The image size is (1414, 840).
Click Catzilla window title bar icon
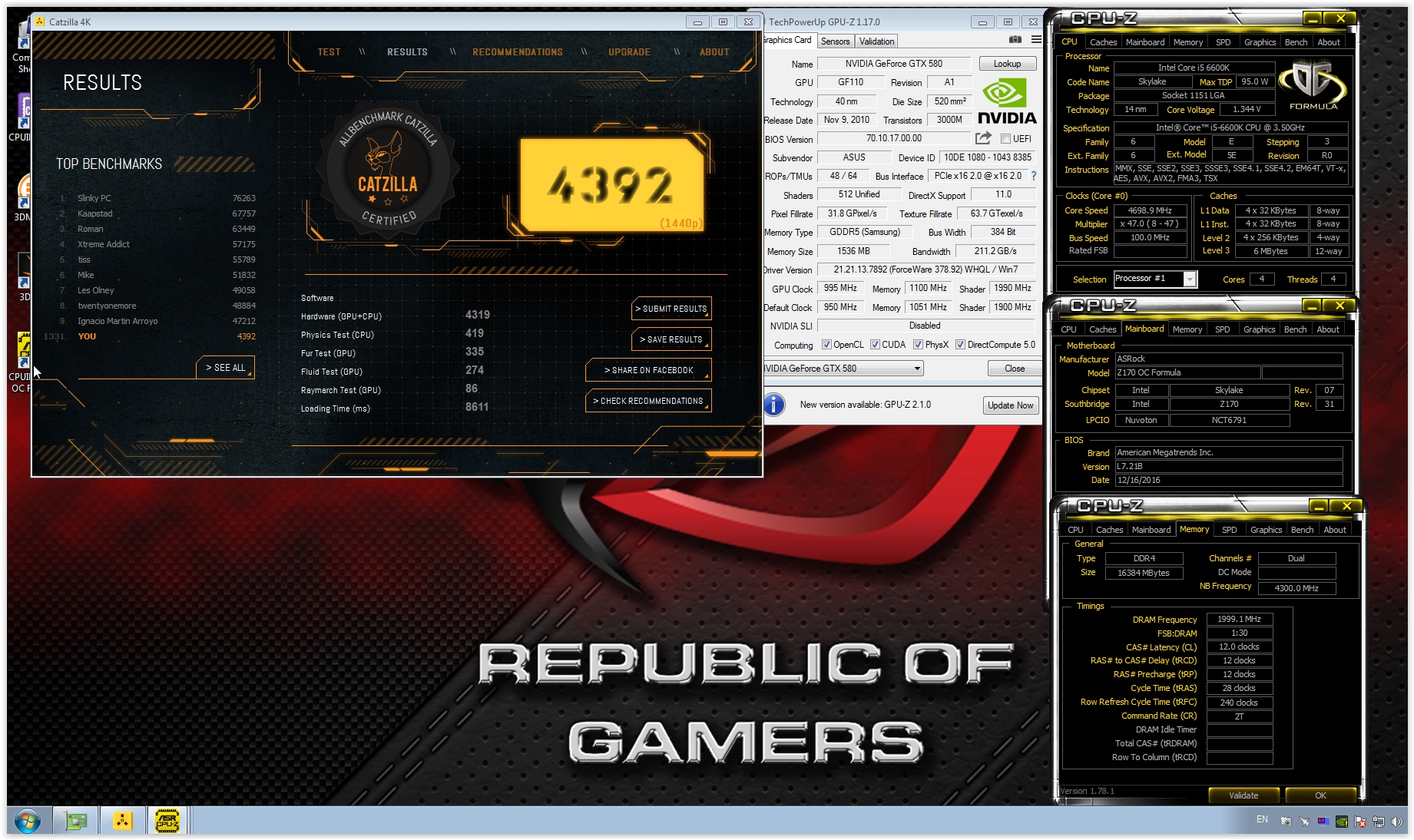pos(40,21)
